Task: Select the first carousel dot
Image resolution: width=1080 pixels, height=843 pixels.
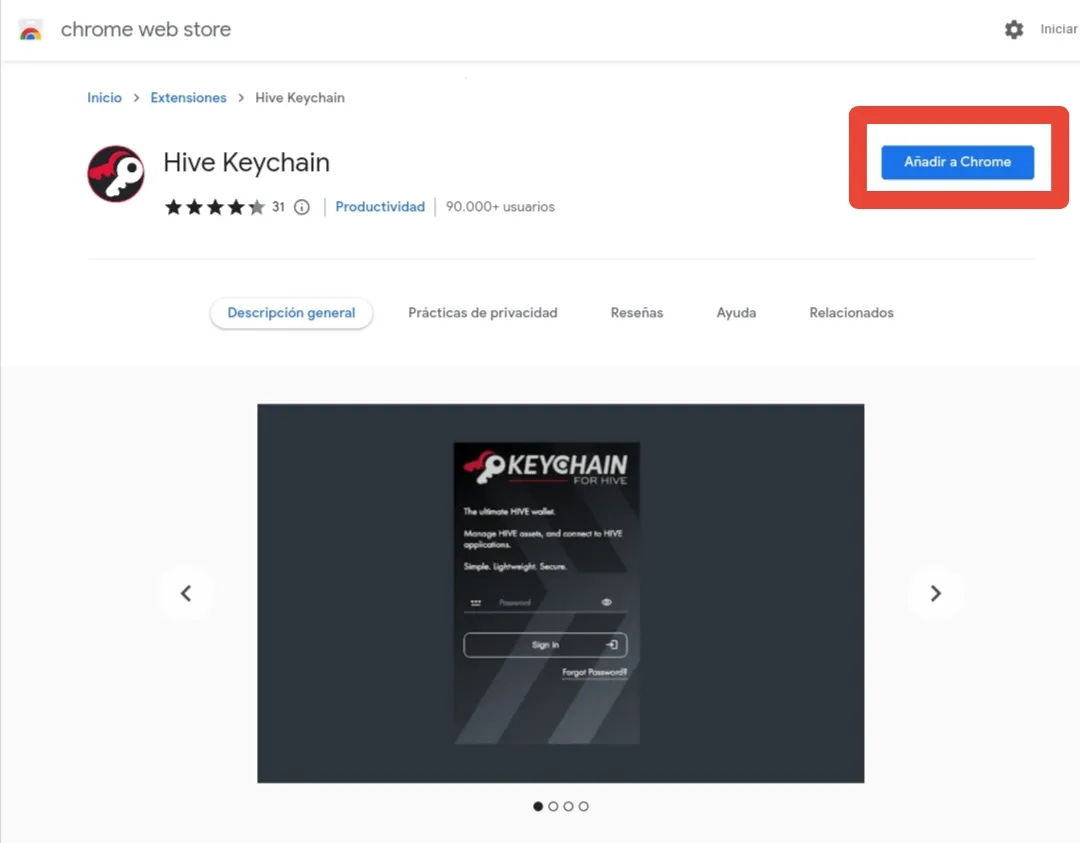Action: [x=538, y=806]
